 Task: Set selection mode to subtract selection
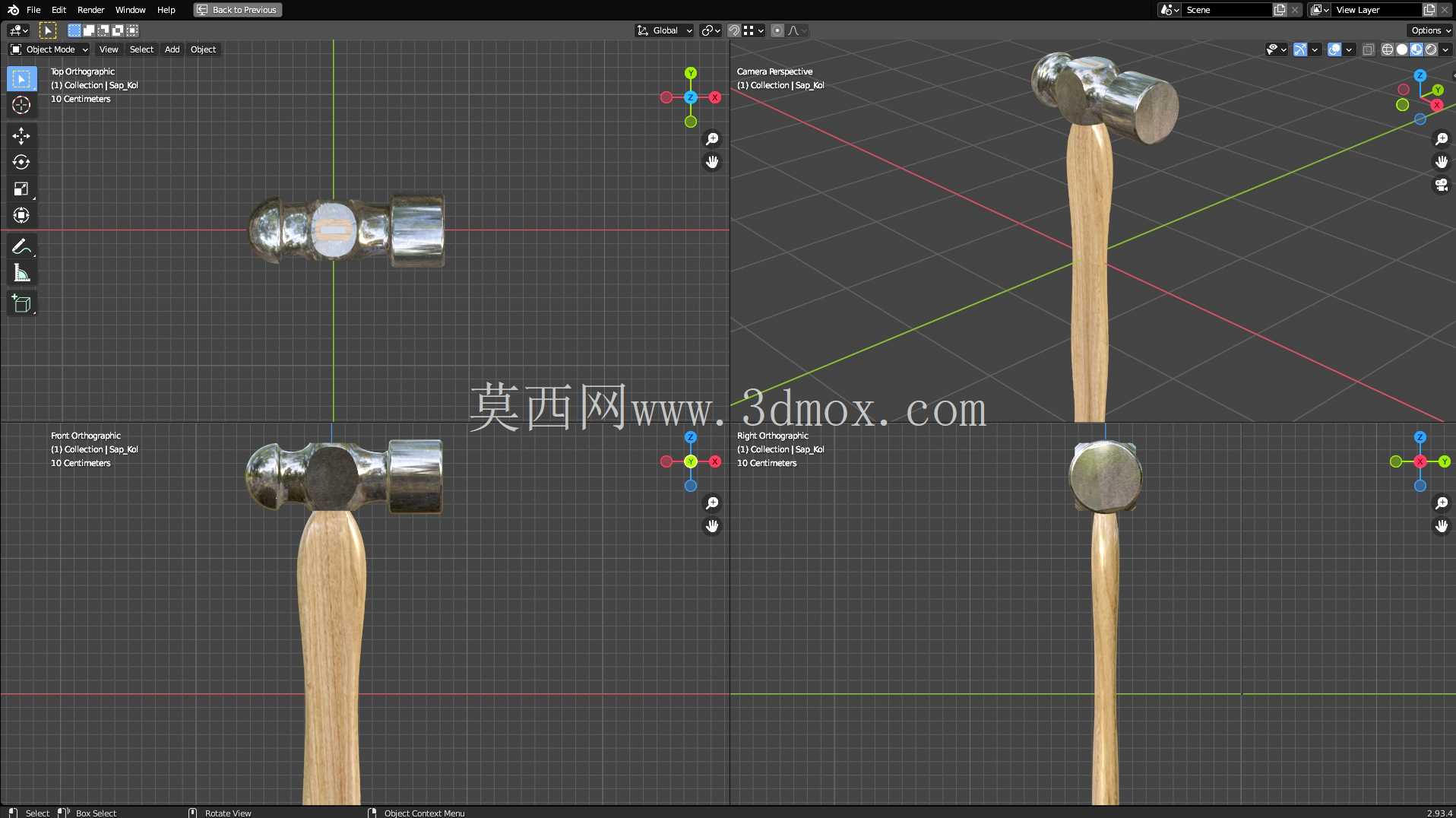click(103, 30)
